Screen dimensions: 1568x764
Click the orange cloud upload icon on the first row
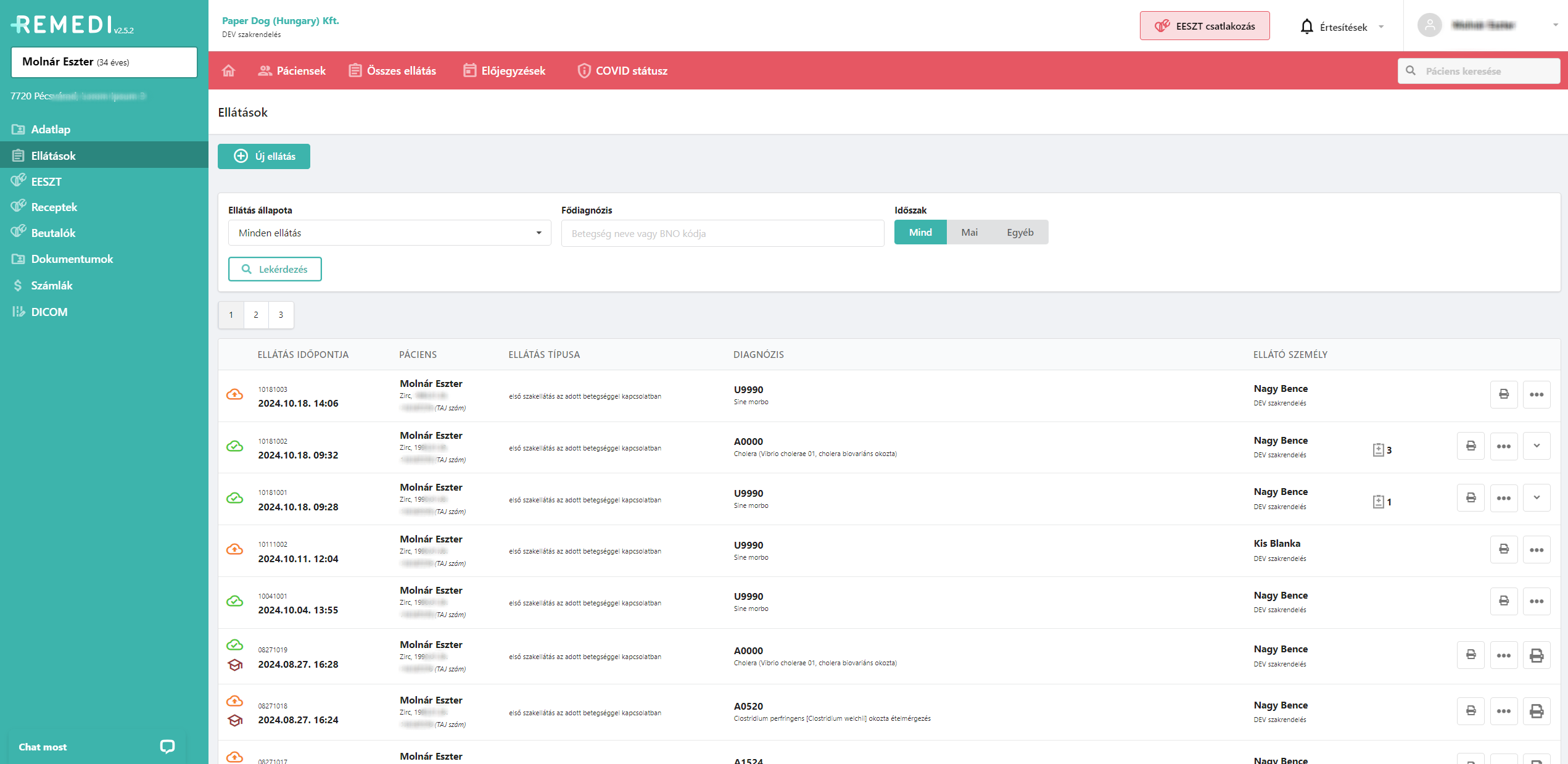coord(234,394)
